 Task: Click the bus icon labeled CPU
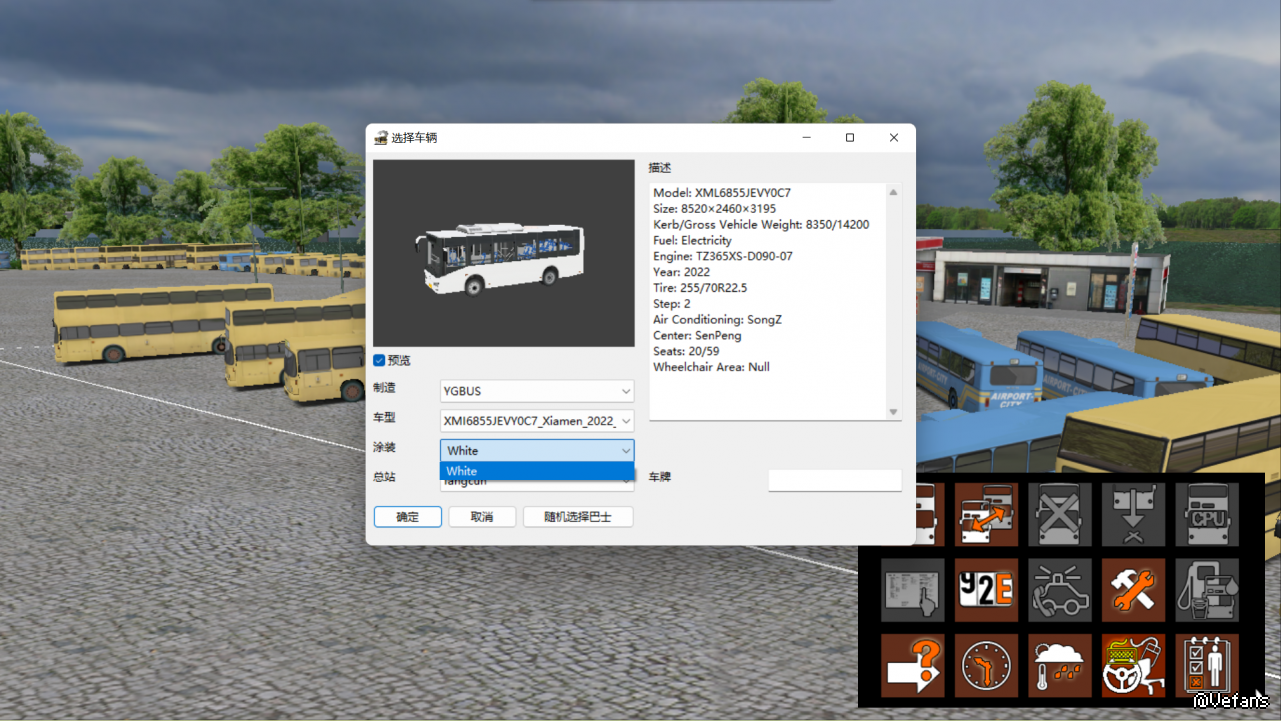click(1207, 514)
